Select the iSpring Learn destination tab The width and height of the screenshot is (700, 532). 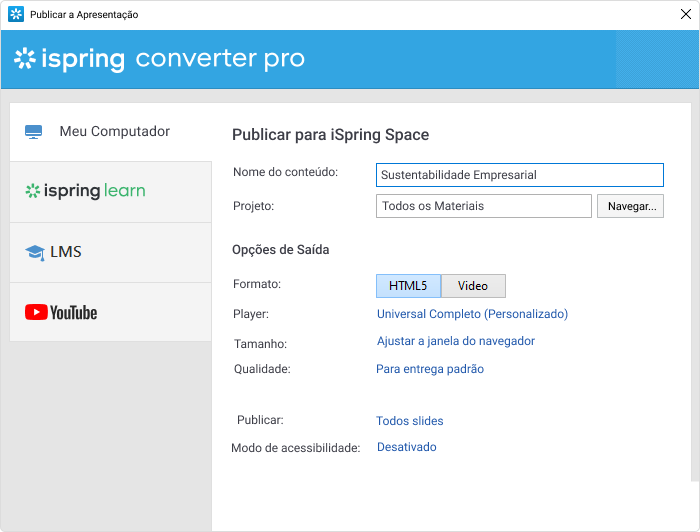[111, 192]
